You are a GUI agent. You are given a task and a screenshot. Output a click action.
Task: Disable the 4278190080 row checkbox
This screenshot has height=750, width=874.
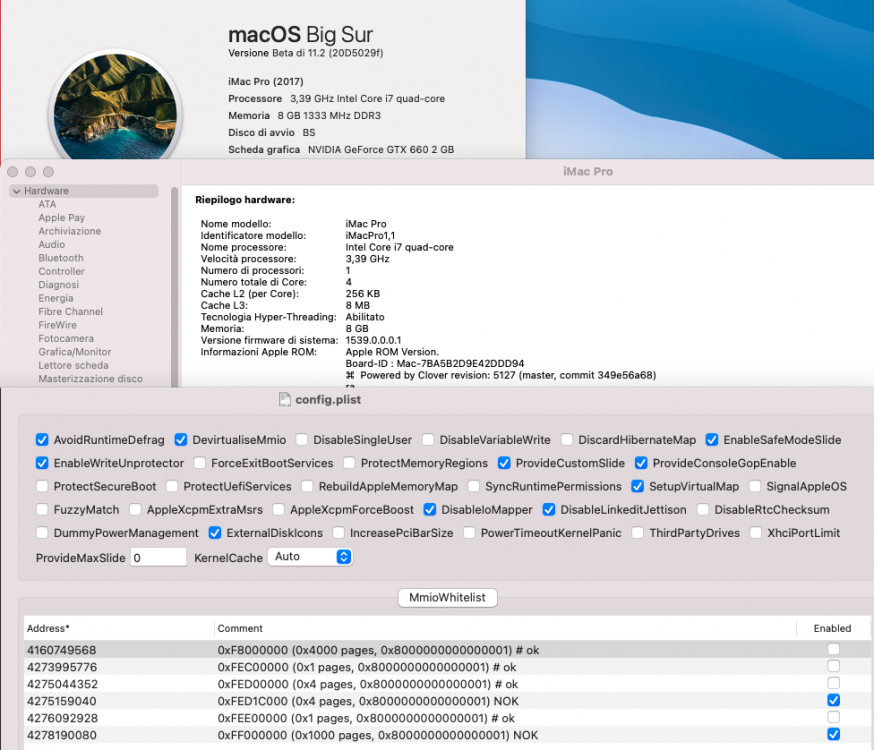click(833, 734)
